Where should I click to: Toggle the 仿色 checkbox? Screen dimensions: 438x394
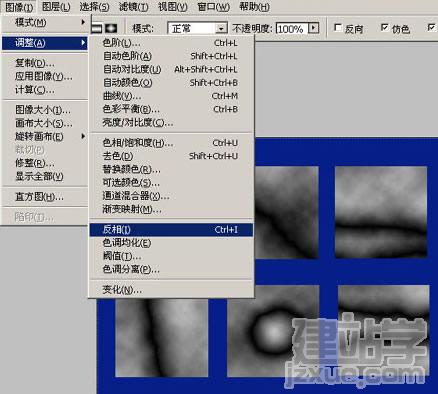384,28
